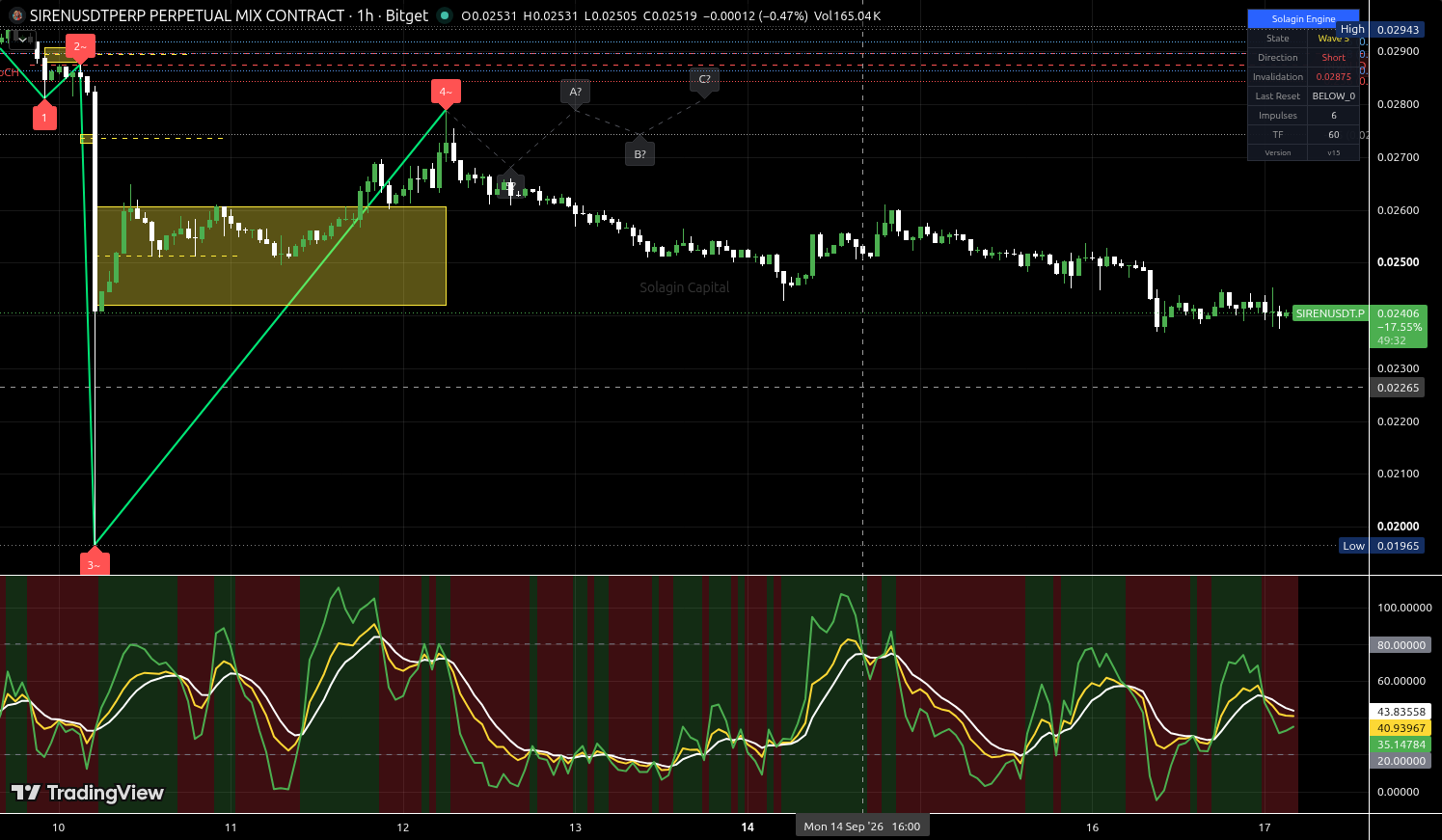Screen dimensions: 1442x840
Task: Click the current price 0.02406 label
Action: [1398, 313]
